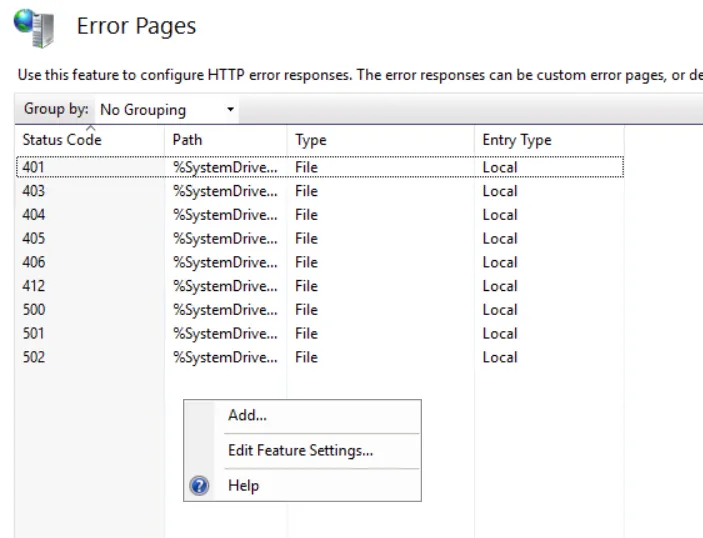Click the %SystemDrive... path for code 401

coord(225,168)
